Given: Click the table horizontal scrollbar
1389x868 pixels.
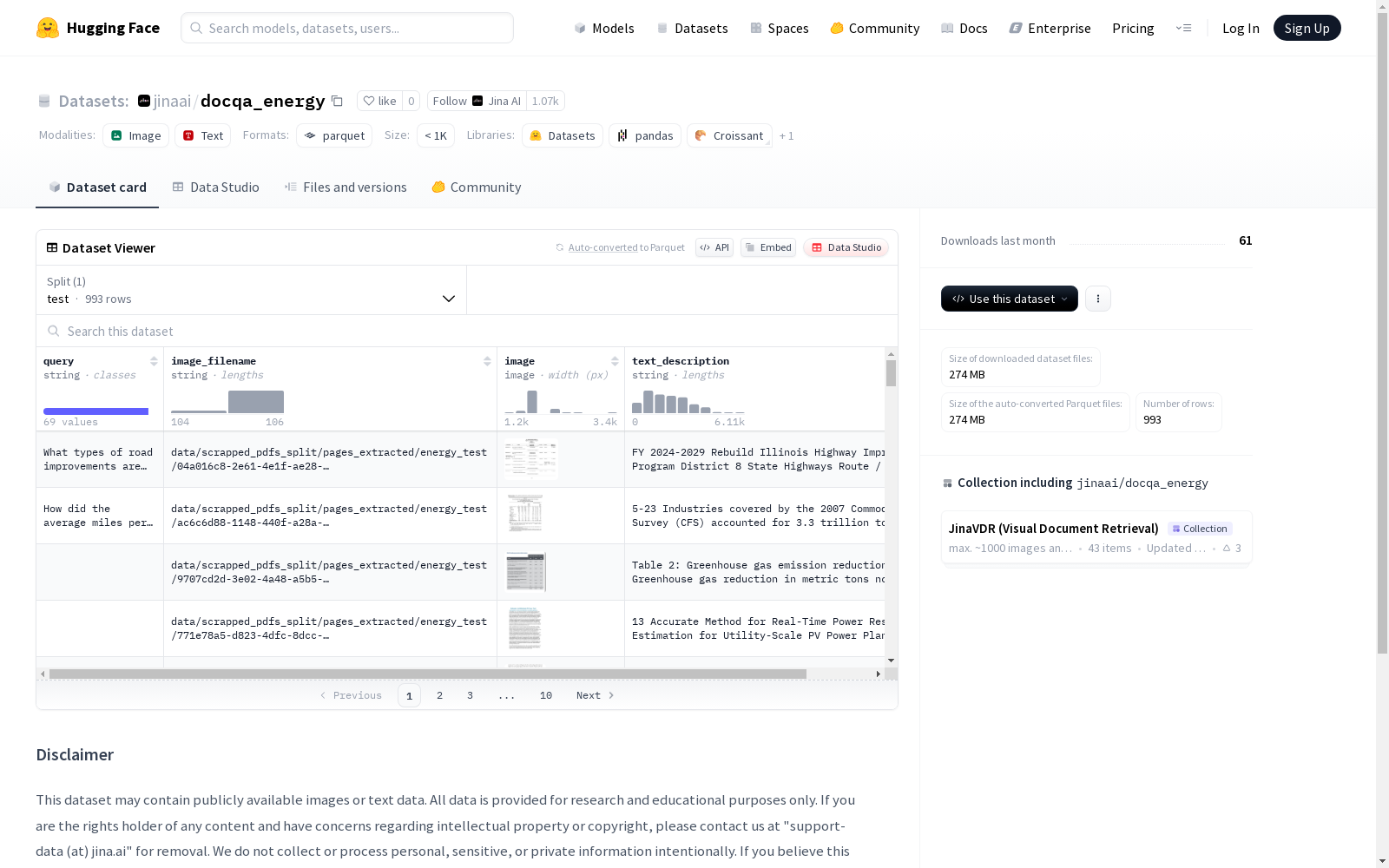Looking at the screenshot, I should [x=428, y=674].
